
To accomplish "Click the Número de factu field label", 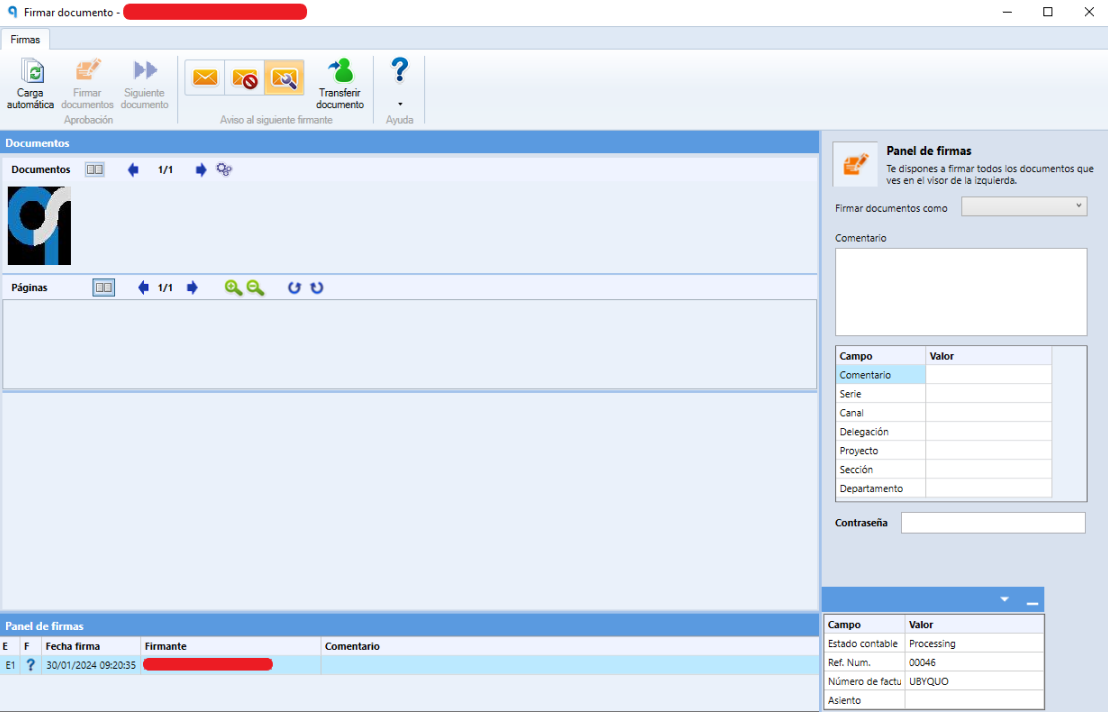I will (x=865, y=682).
